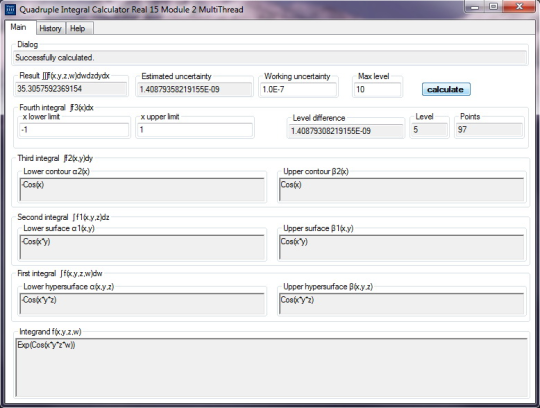This screenshot has height=408, width=540.
Task: Click the 'Second integral' group label
Action: [63, 217]
